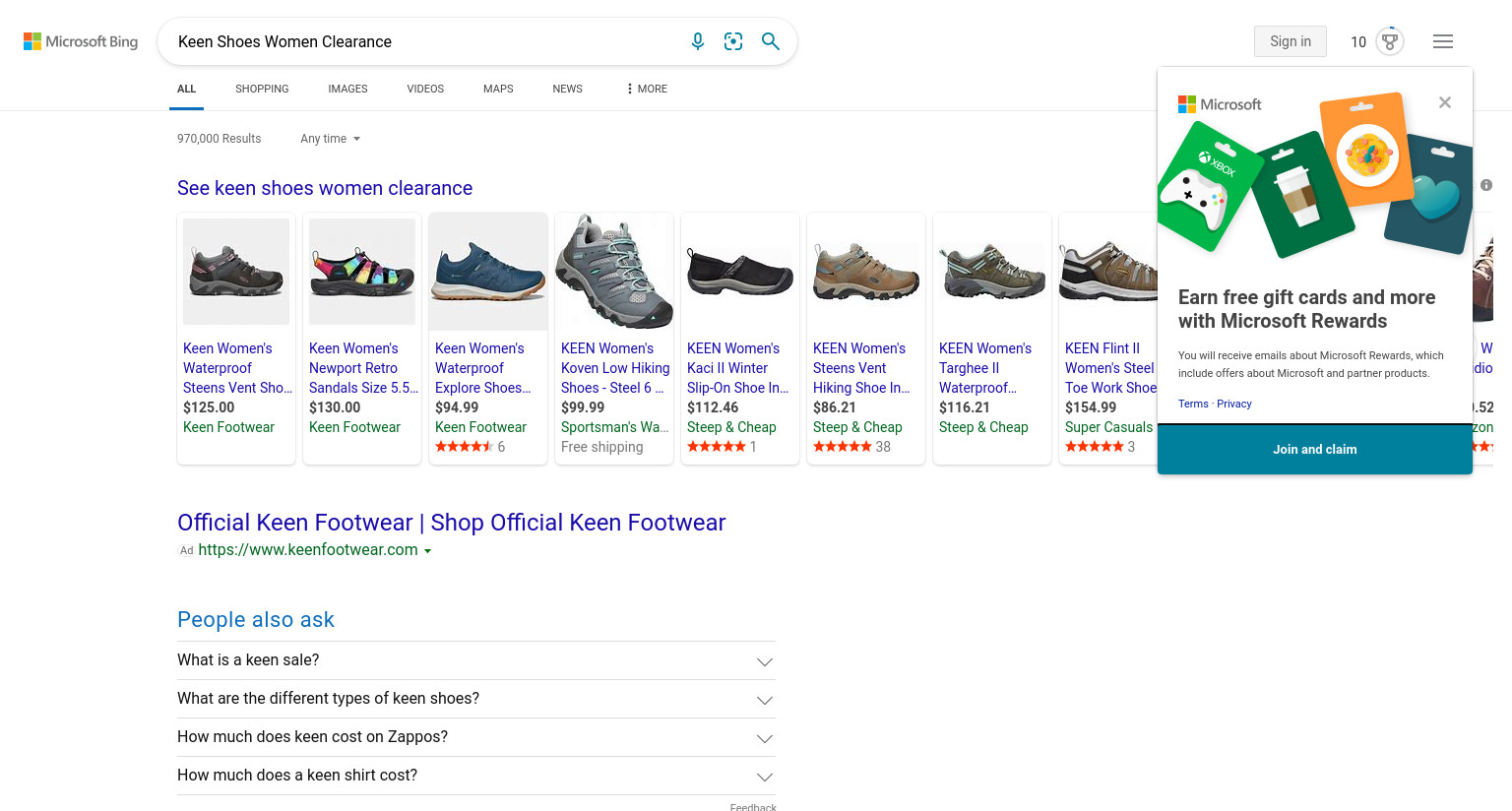Viewport: 1512px width, 811px height.
Task: Click the coffee cup gift card image
Action: point(1302,197)
